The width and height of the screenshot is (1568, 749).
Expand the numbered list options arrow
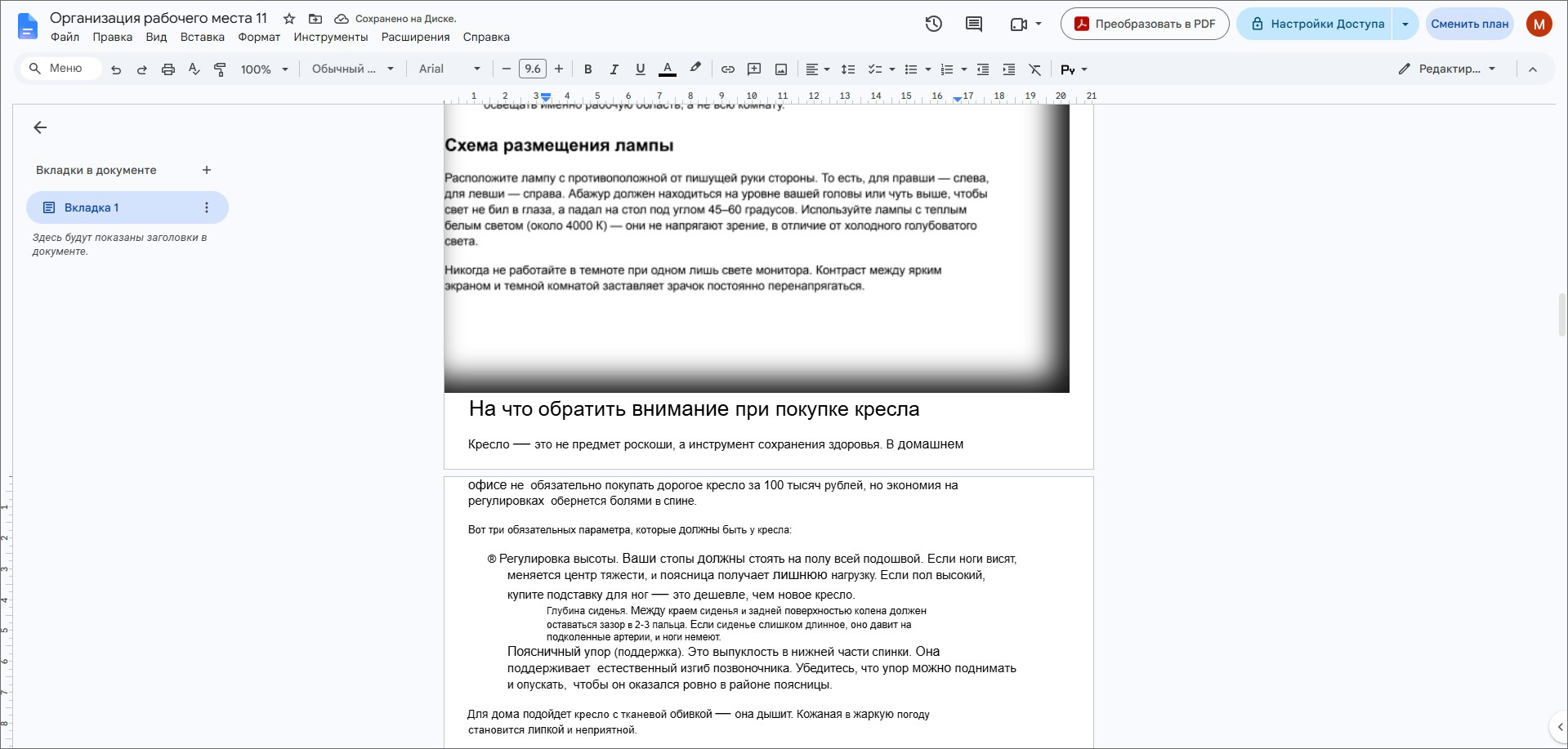pos(964,69)
